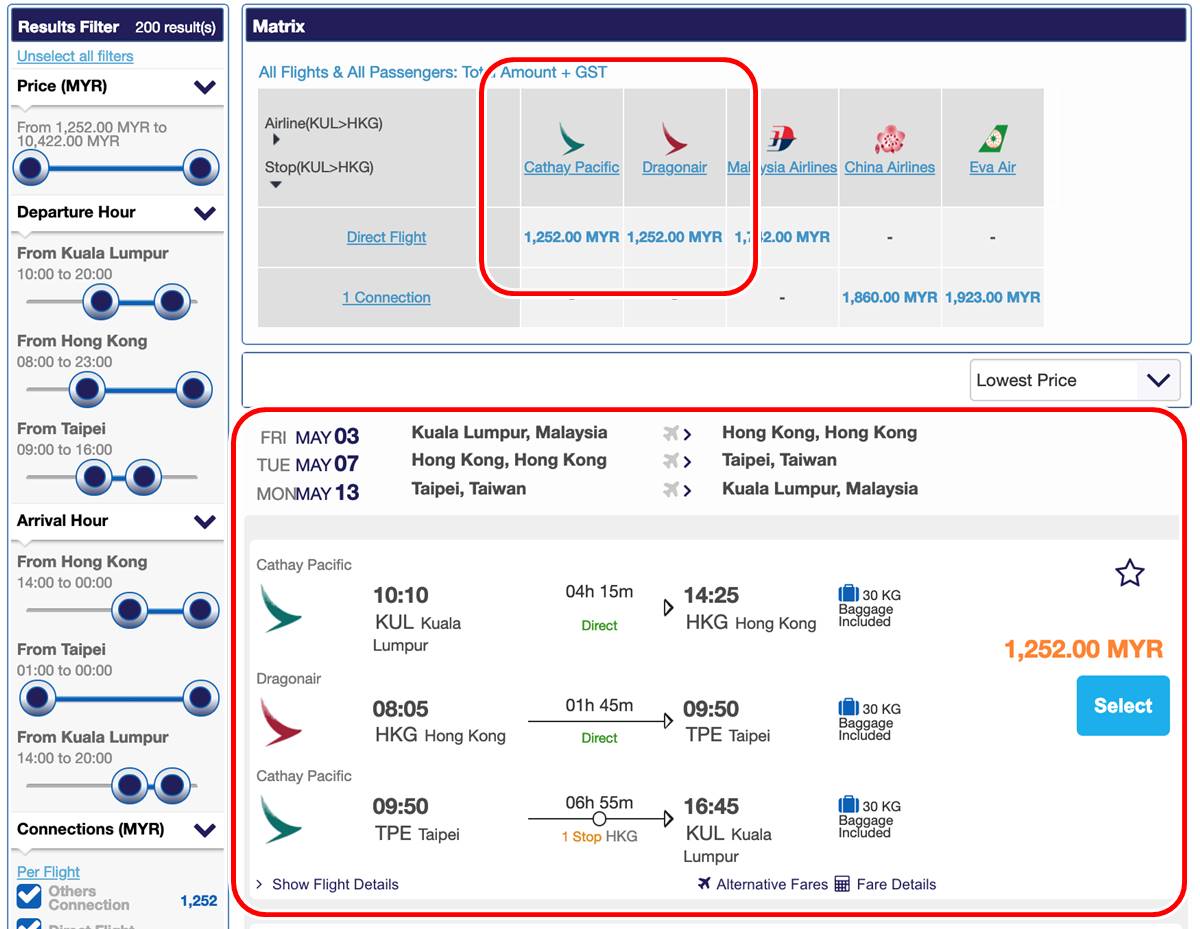
Task: Click the From Kuala Lumpur arrival end handle
Action: tap(172, 785)
